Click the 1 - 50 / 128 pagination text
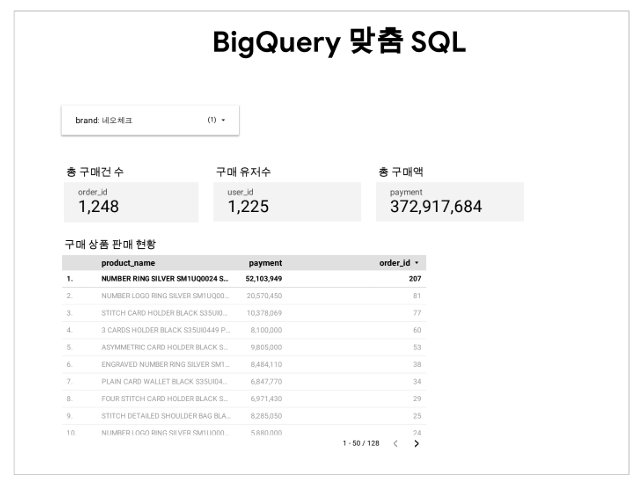Screen dimensions: 637x484 click(361, 443)
